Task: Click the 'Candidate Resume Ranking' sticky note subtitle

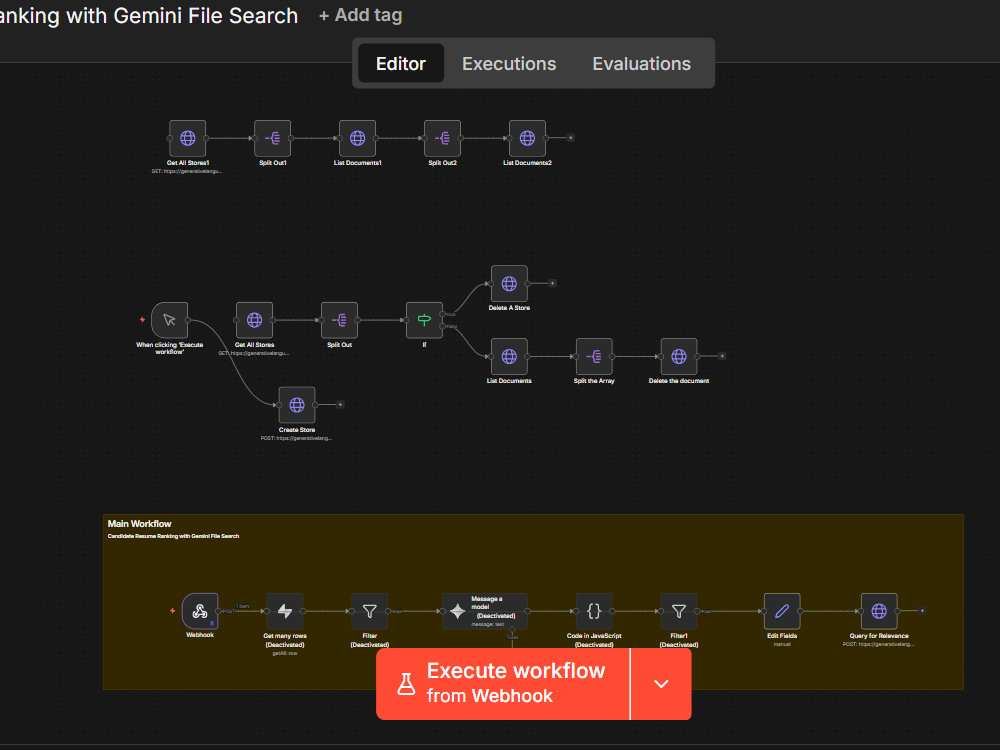Action: 173,536
